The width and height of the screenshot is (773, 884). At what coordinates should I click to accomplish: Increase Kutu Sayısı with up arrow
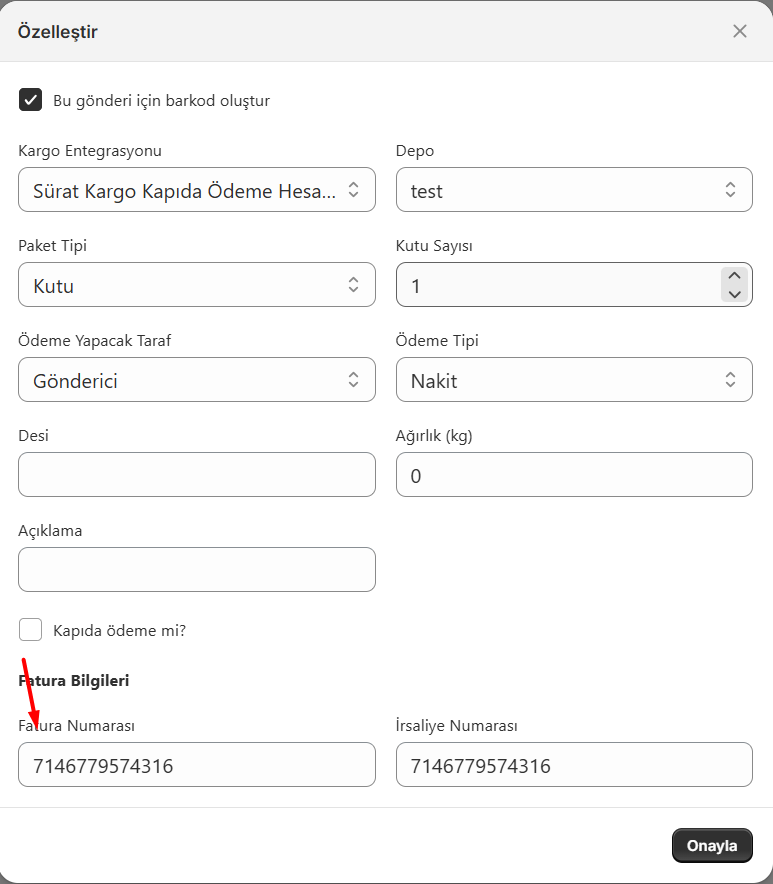tap(735, 276)
